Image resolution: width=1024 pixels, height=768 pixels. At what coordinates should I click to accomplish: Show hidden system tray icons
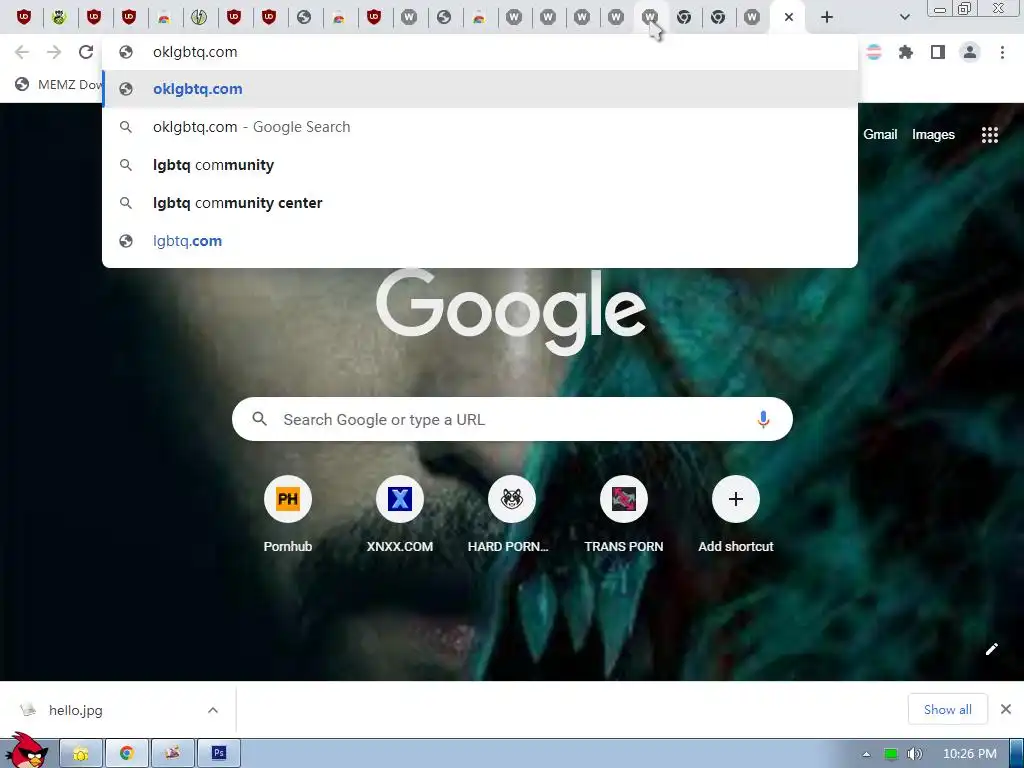(867, 754)
